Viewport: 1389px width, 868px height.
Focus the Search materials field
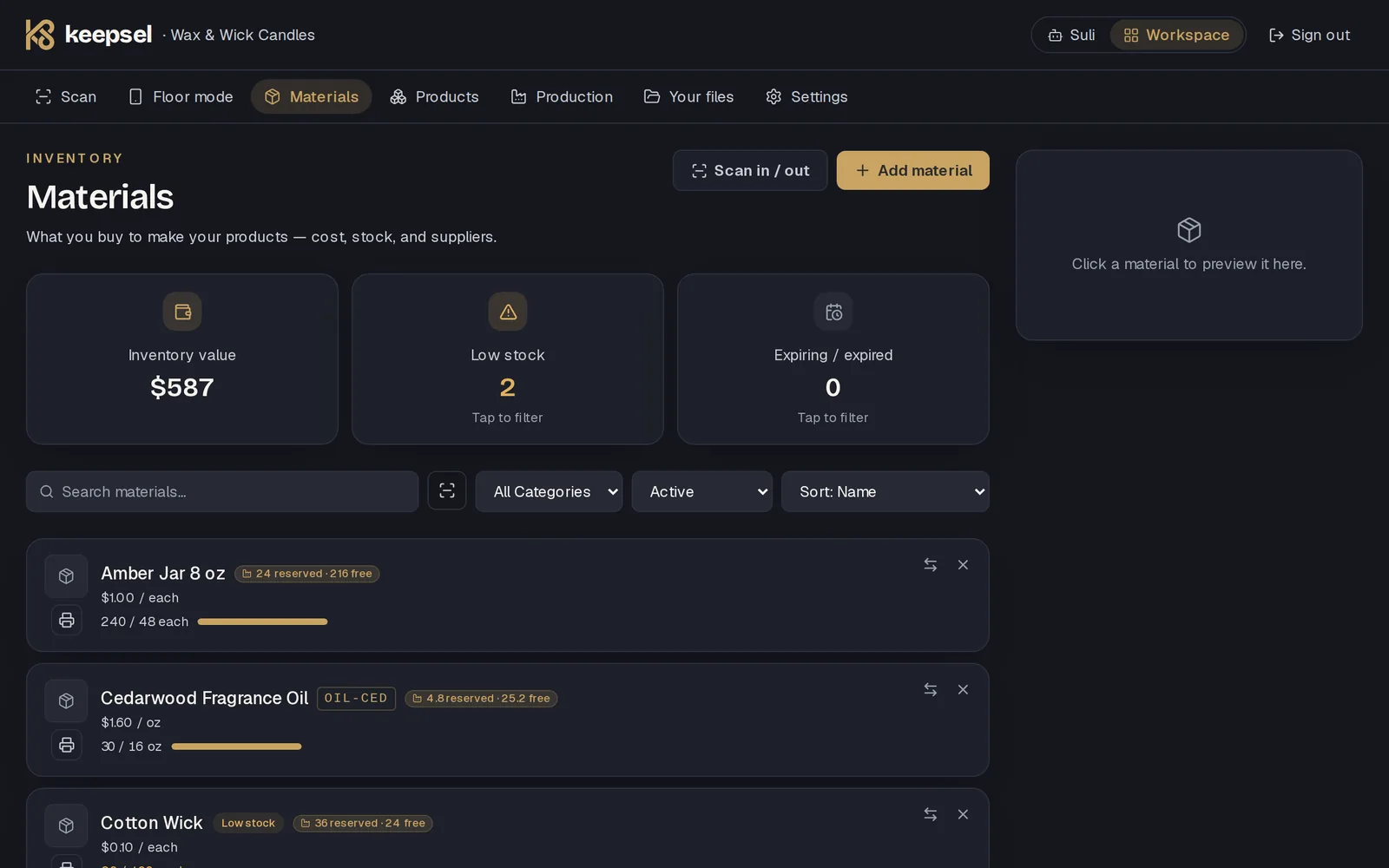(x=222, y=492)
